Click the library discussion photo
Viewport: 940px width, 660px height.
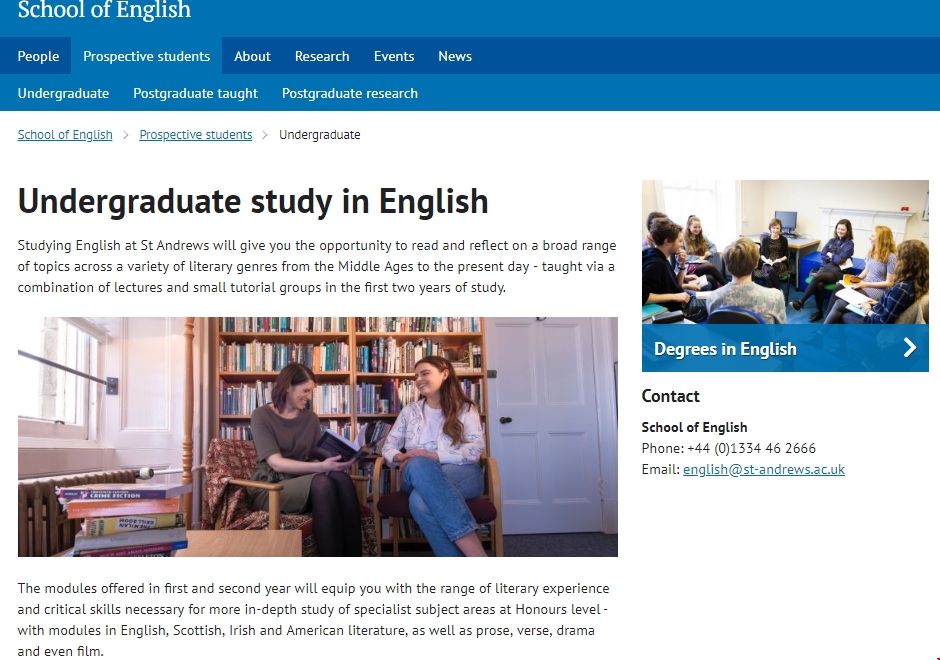pos(317,436)
